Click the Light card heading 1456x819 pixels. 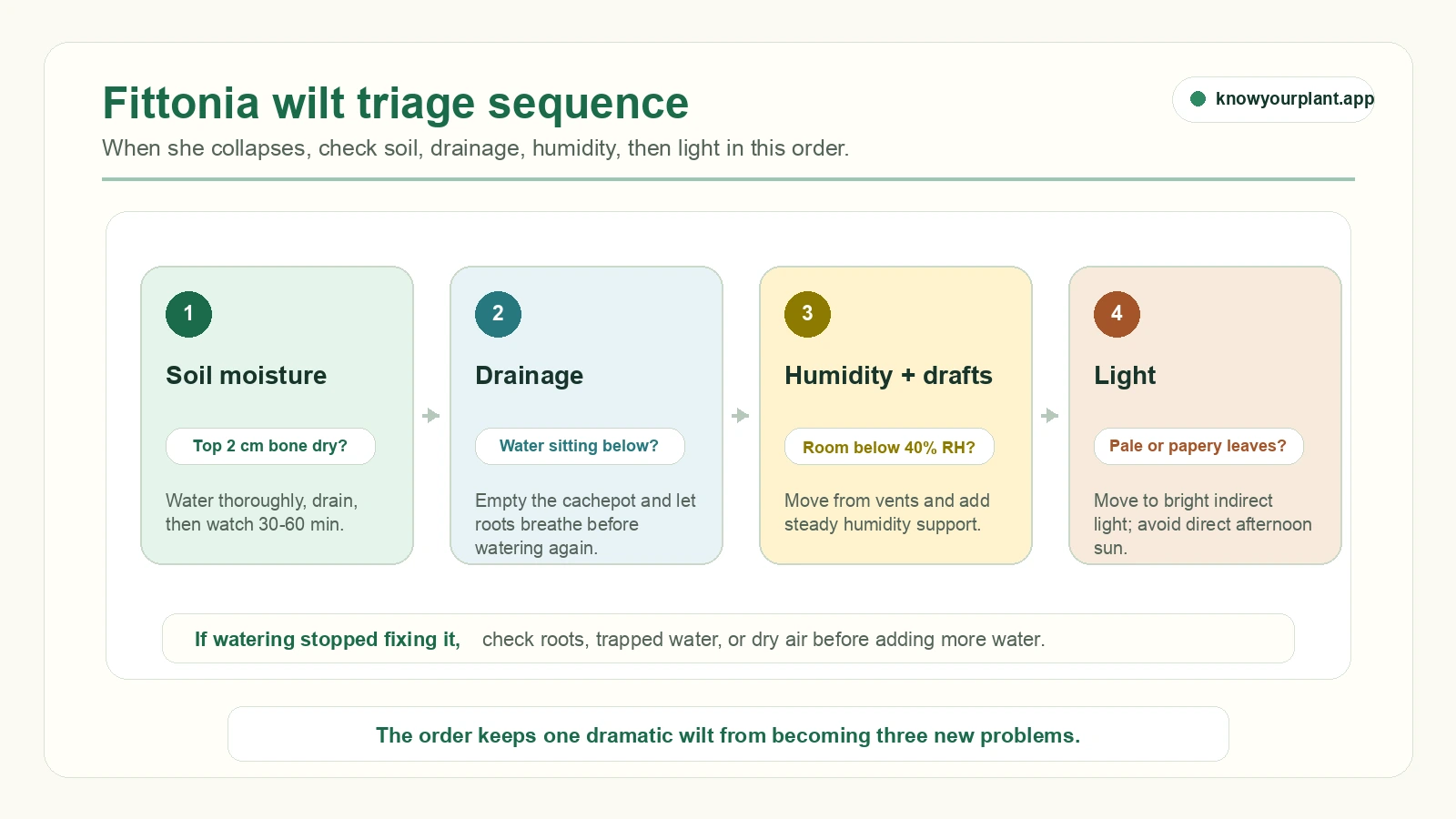pyautogui.click(x=1125, y=376)
